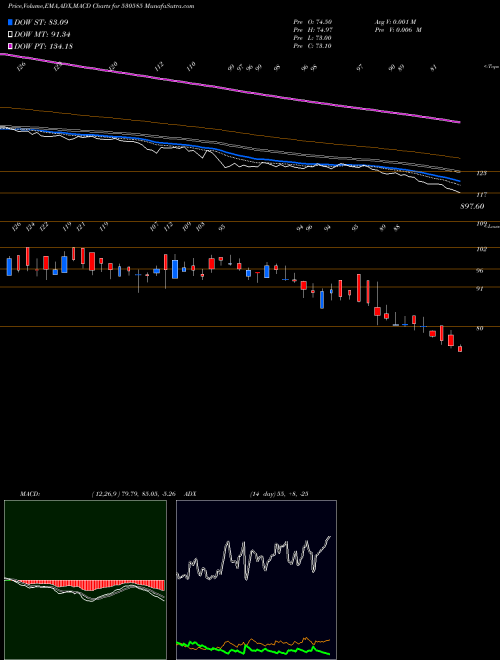Click the white DOW MT legend swatch

tap(10, 35)
